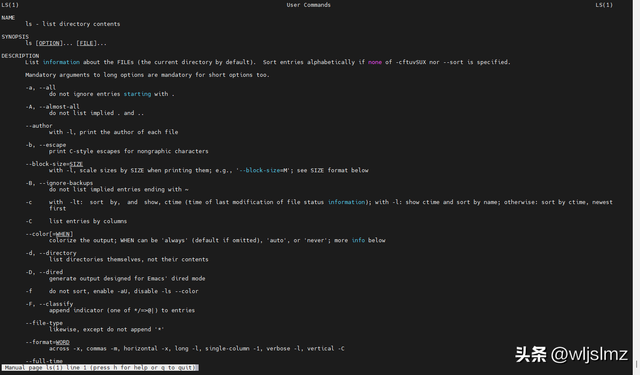Select the '-B, --ignore-backups' option line
This screenshot has width=640, height=375.
click(x=59, y=183)
